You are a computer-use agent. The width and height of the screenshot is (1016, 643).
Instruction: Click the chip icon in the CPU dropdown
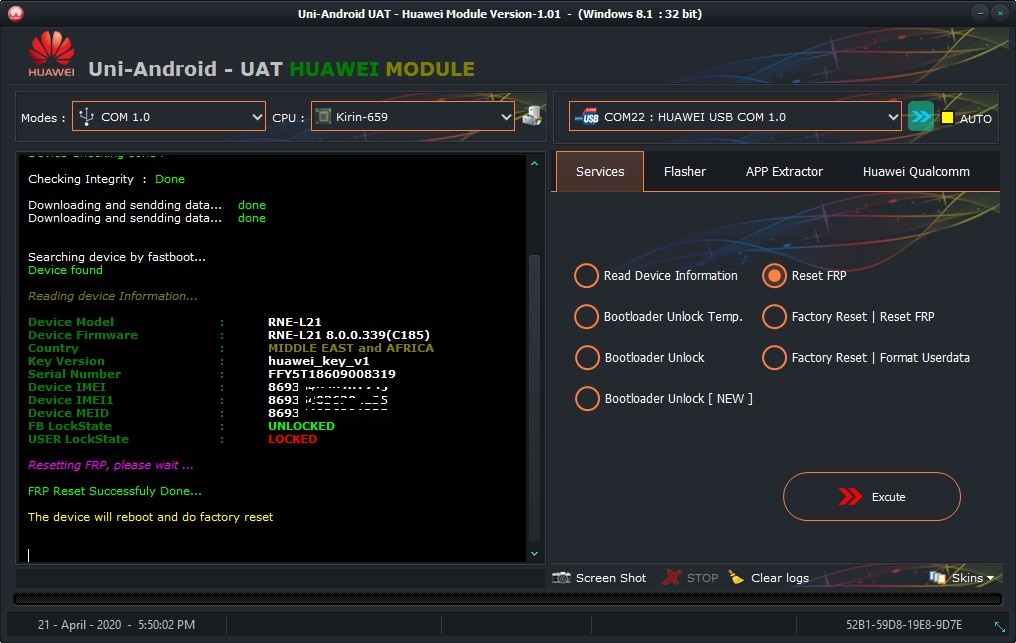[322, 117]
